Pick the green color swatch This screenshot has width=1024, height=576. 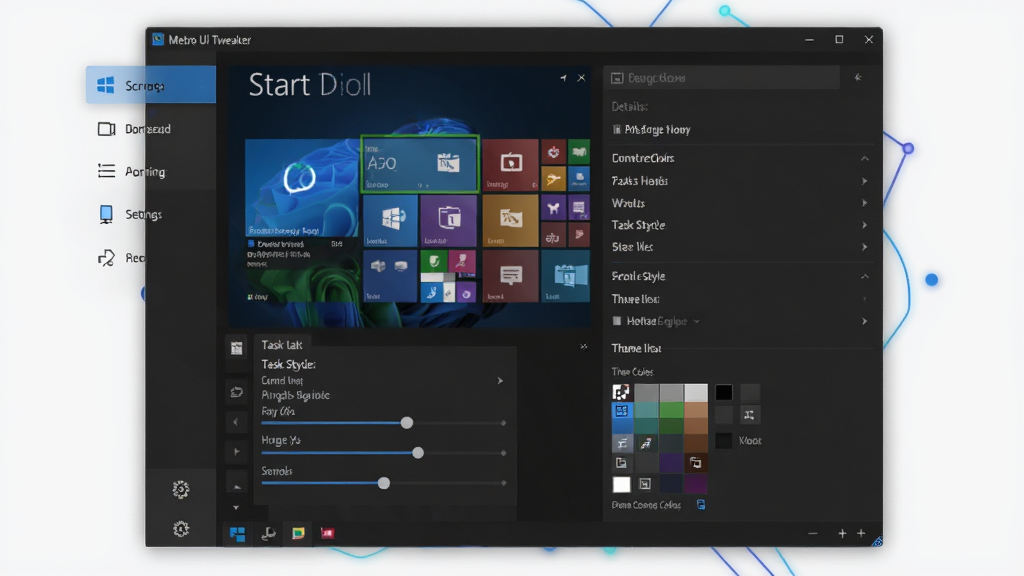click(671, 411)
